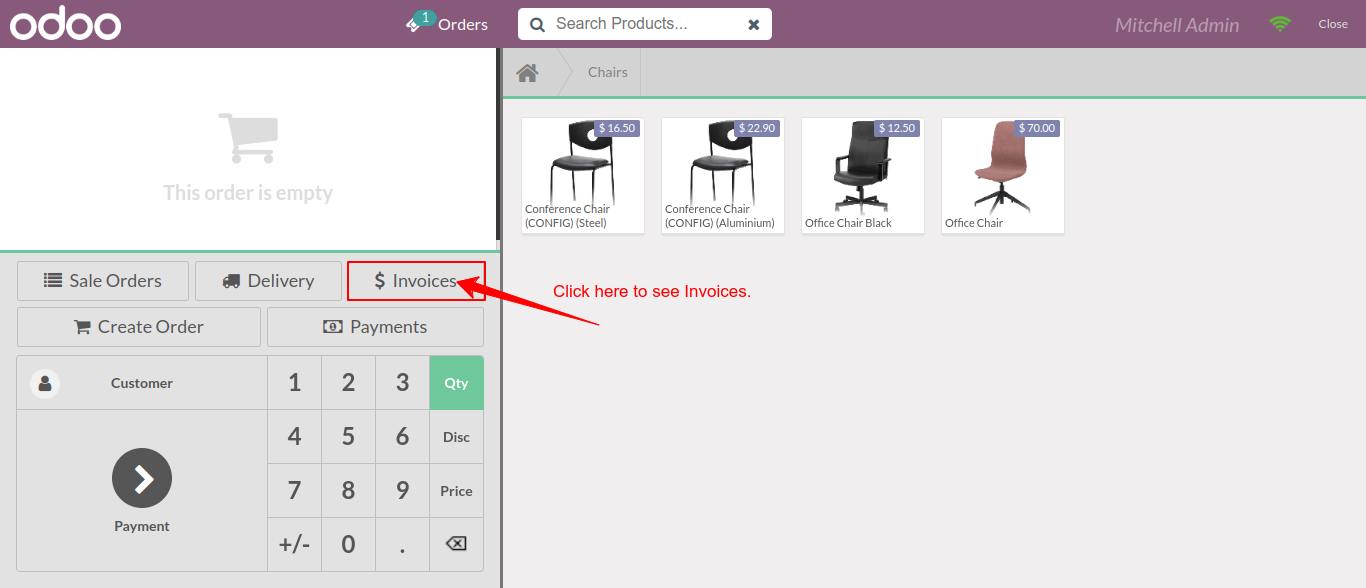Click the round Payment arrow button
Image resolution: width=1366 pixels, height=588 pixels.
(x=142, y=478)
